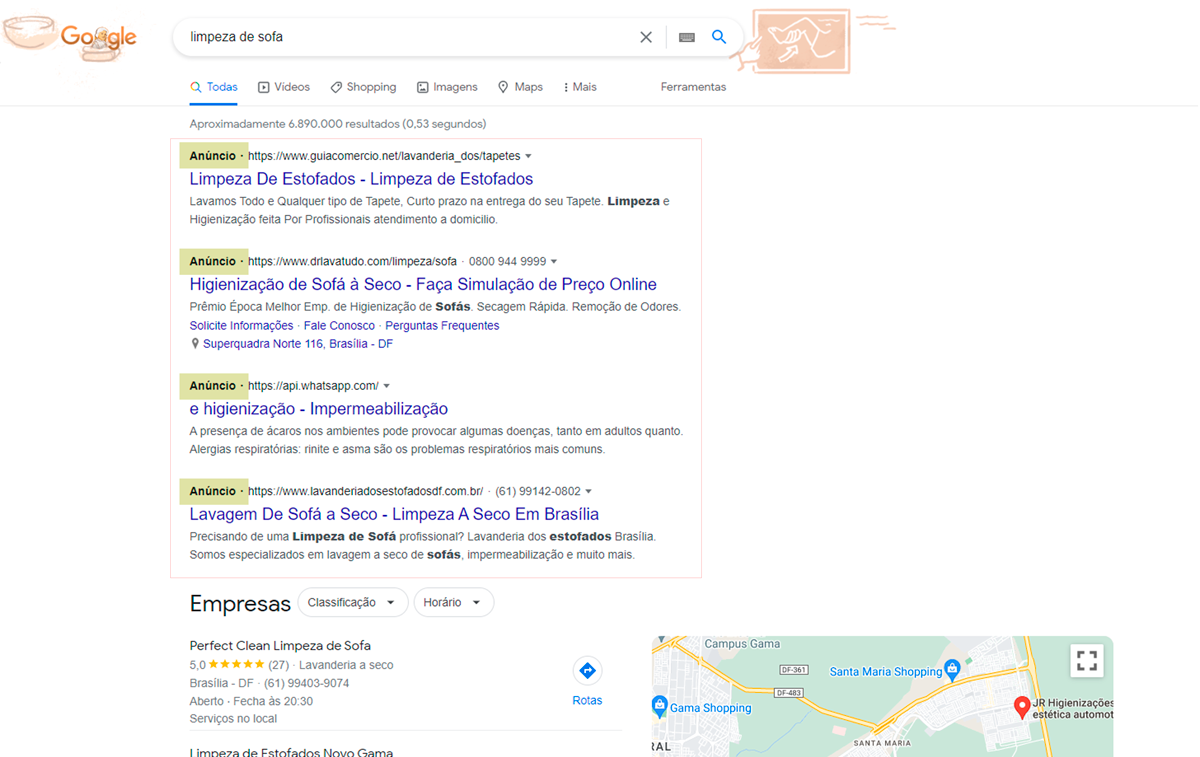Click inside the search input field
This screenshot has height=757, width=1200.
[x=400, y=36]
